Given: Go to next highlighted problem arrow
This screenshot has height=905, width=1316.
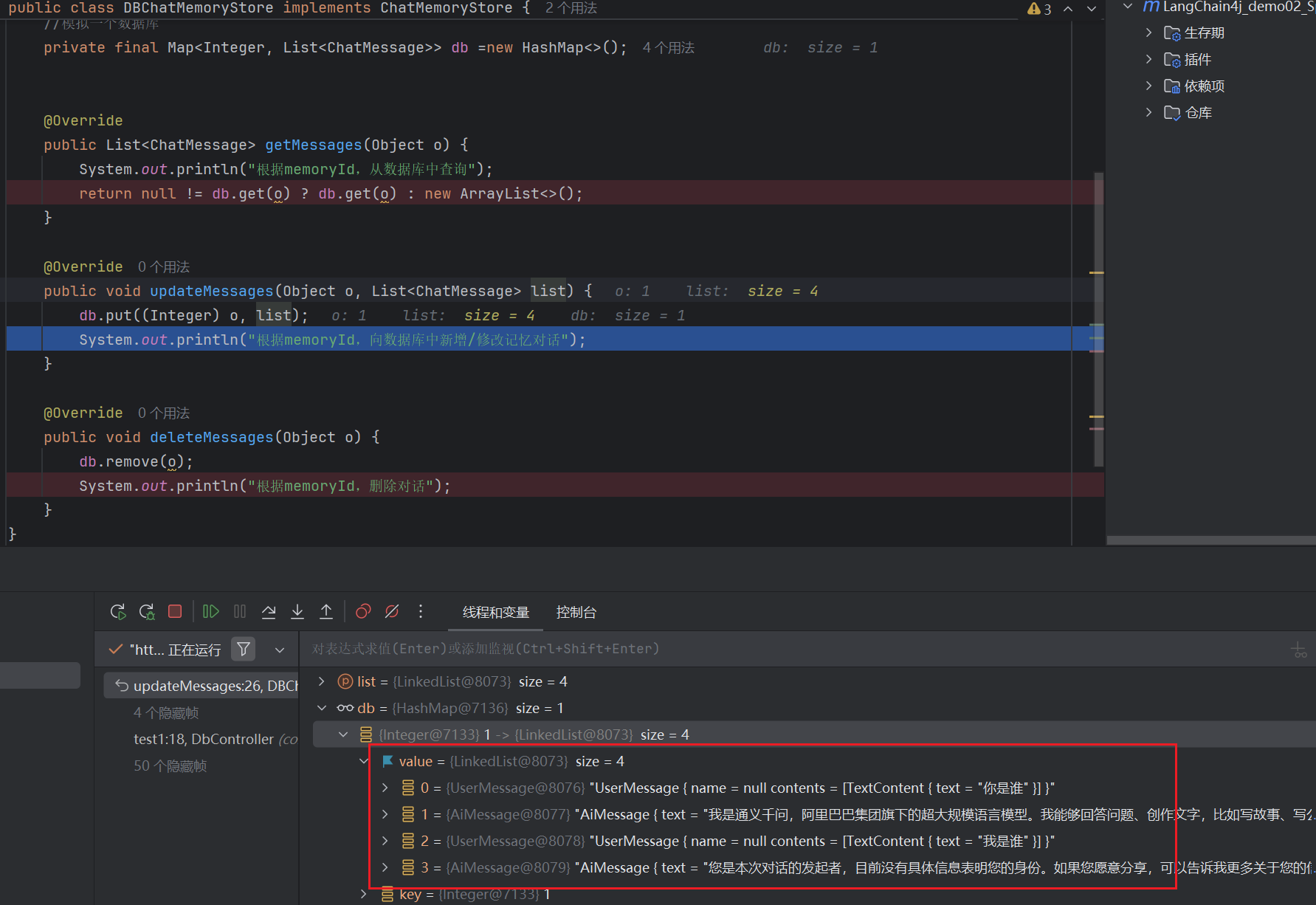Looking at the screenshot, I should tap(1092, 9).
